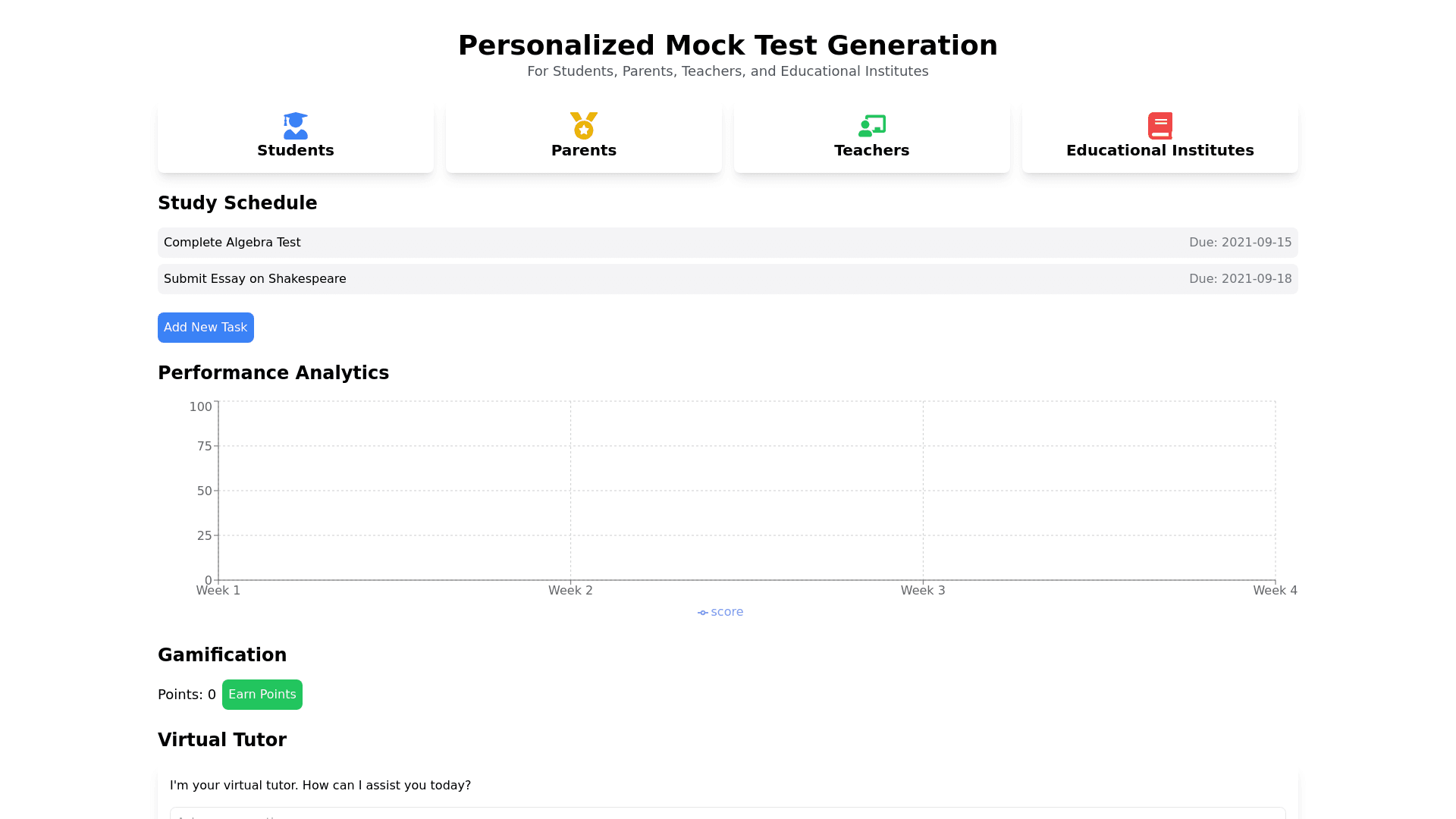The width and height of the screenshot is (1456, 819).
Task: Click the red book Educational Institutes icon
Action: [x=1160, y=126]
